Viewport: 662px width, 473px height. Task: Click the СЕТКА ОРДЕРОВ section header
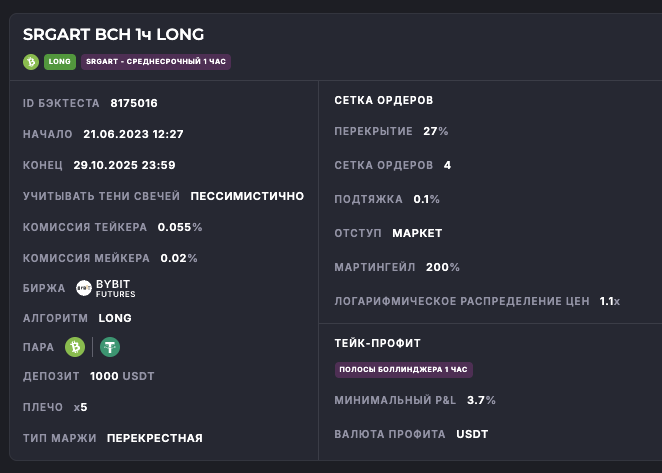point(383,100)
